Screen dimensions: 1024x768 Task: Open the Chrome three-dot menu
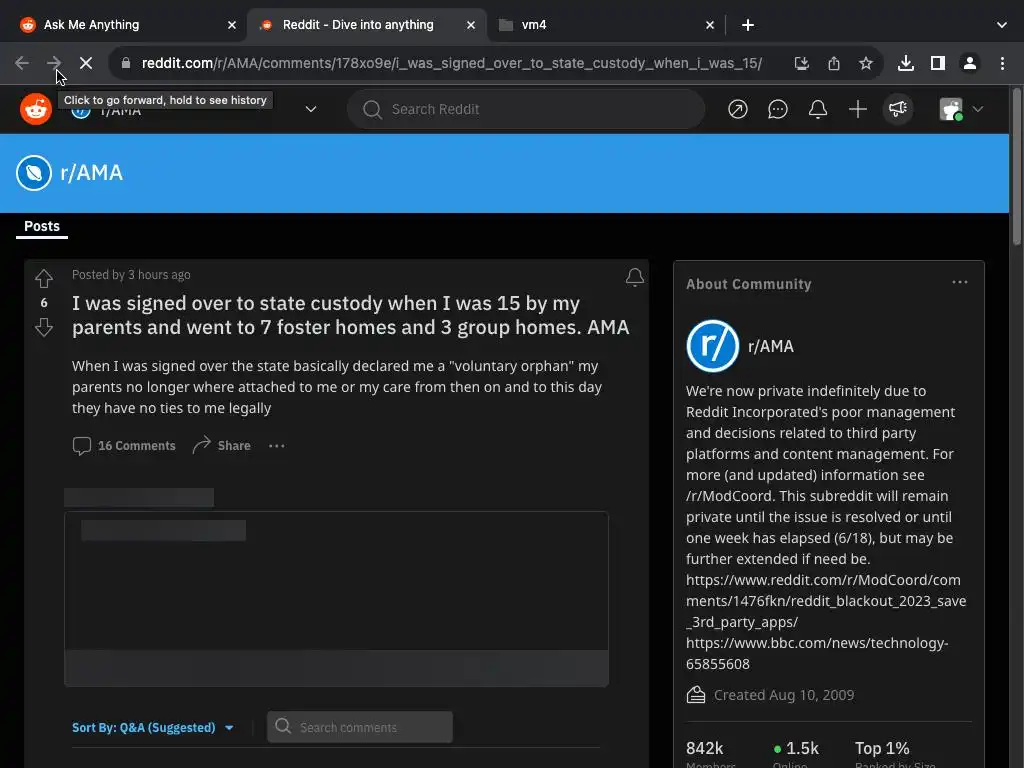[x=1002, y=63]
